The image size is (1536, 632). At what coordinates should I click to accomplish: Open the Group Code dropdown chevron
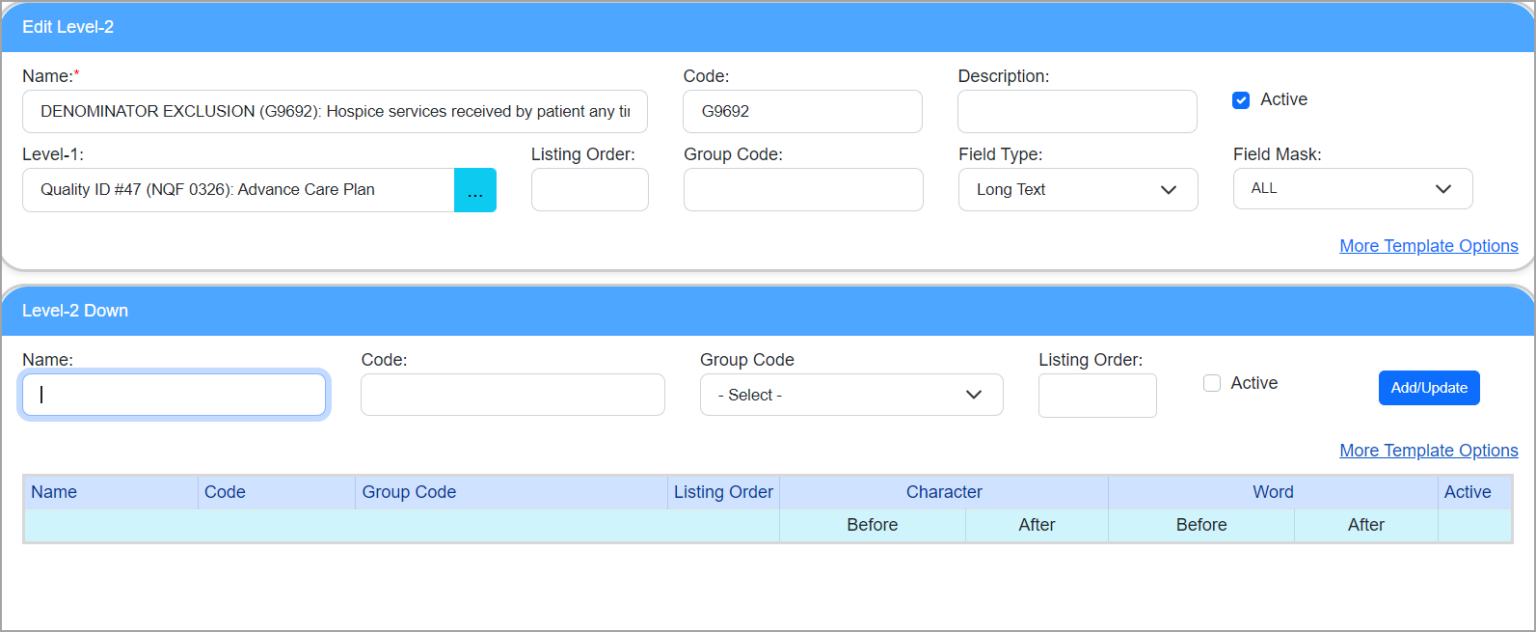973,394
